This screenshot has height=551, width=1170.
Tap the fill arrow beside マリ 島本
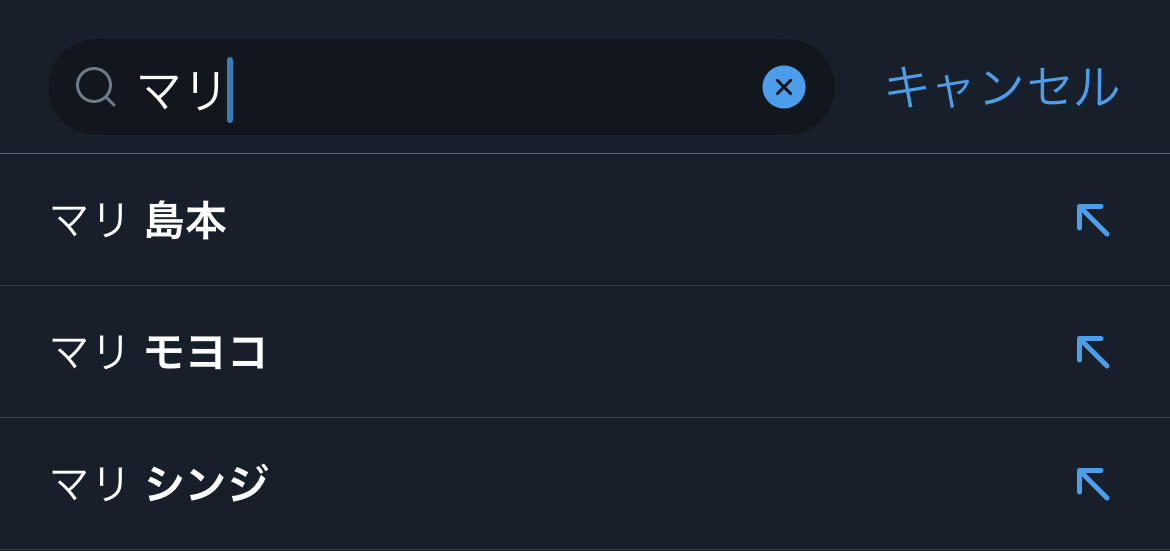[x=1092, y=220]
